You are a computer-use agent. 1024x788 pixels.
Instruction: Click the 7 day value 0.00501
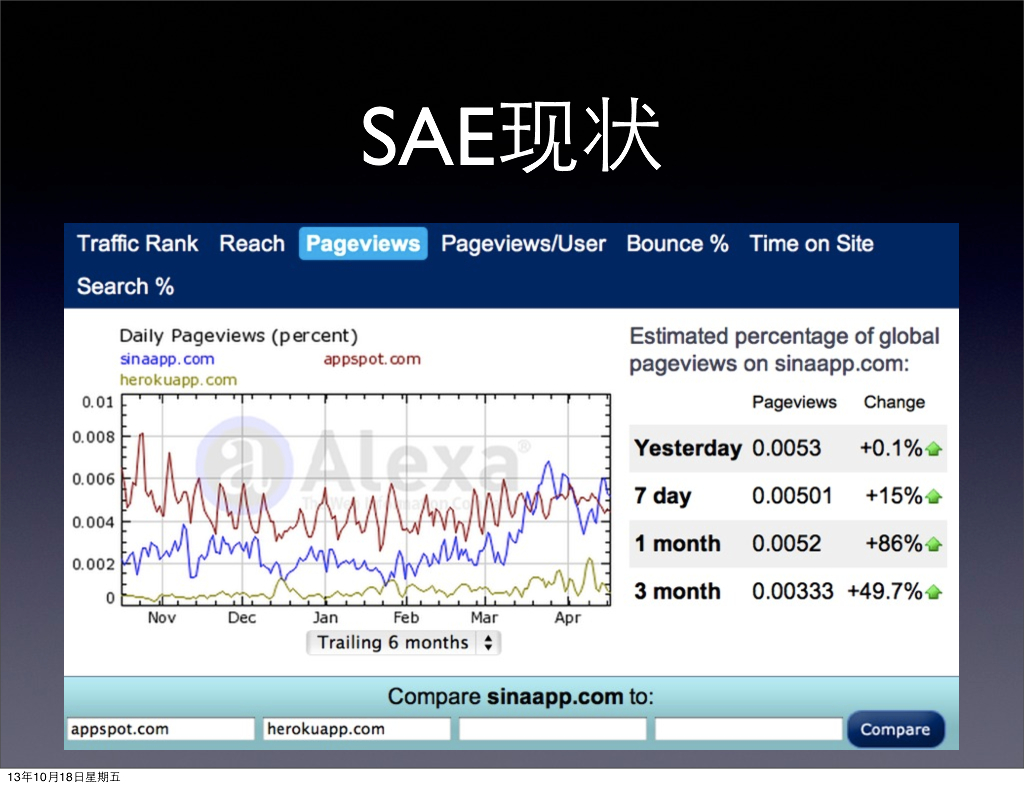click(792, 496)
